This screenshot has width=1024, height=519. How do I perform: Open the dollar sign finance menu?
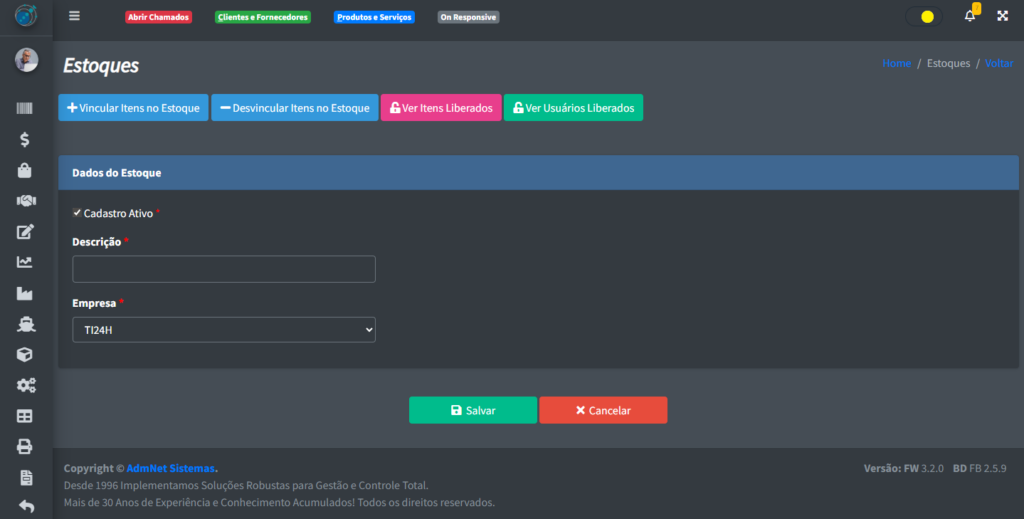pos(25,140)
